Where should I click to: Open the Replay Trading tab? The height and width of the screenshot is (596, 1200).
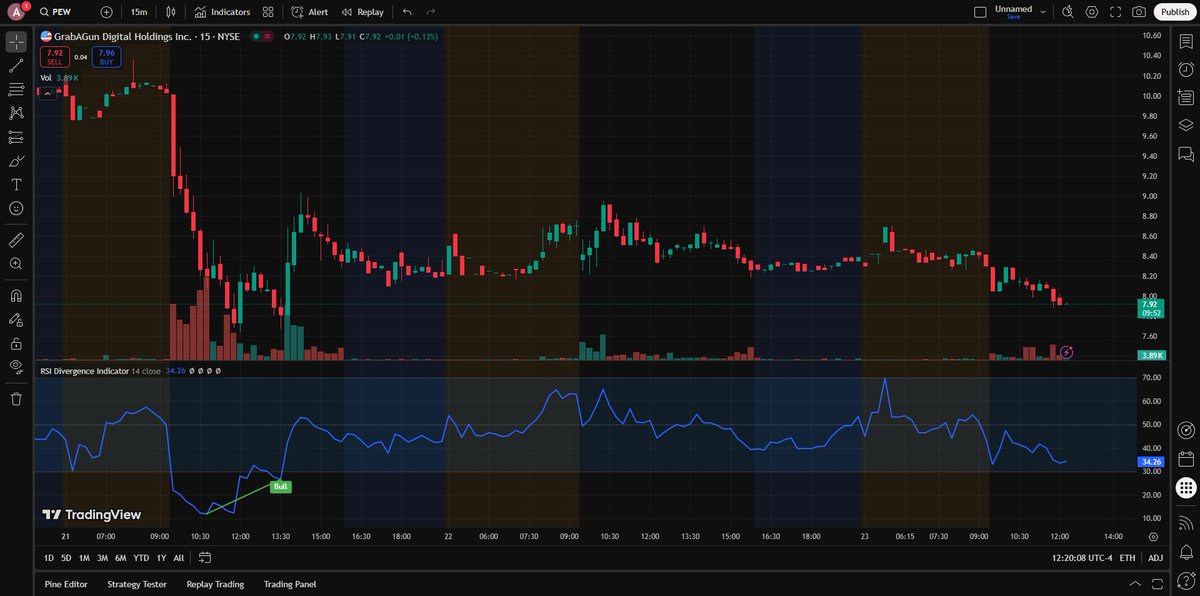coord(215,584)
